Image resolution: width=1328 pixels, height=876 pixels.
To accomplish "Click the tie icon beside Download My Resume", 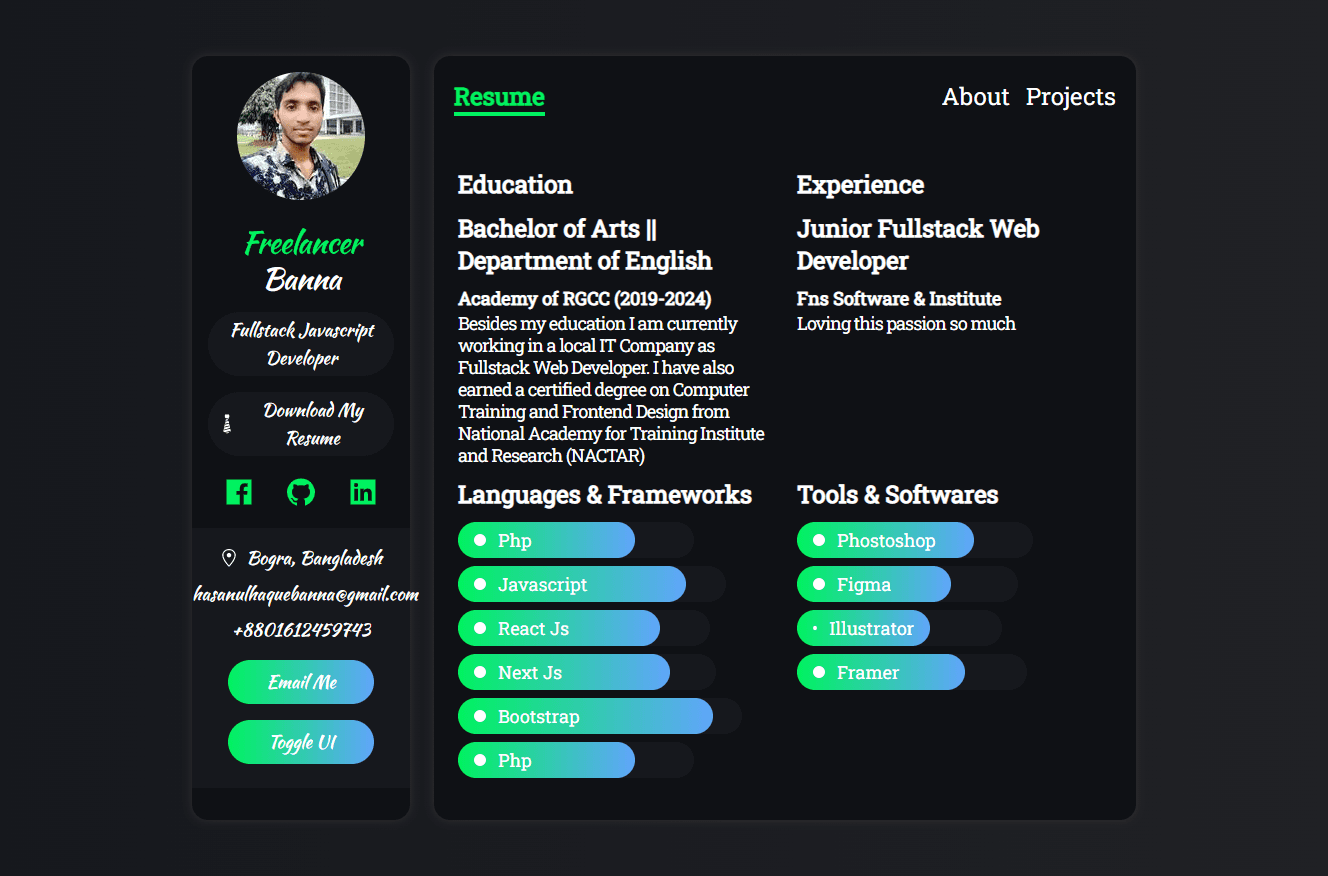I will coord(227,424).
